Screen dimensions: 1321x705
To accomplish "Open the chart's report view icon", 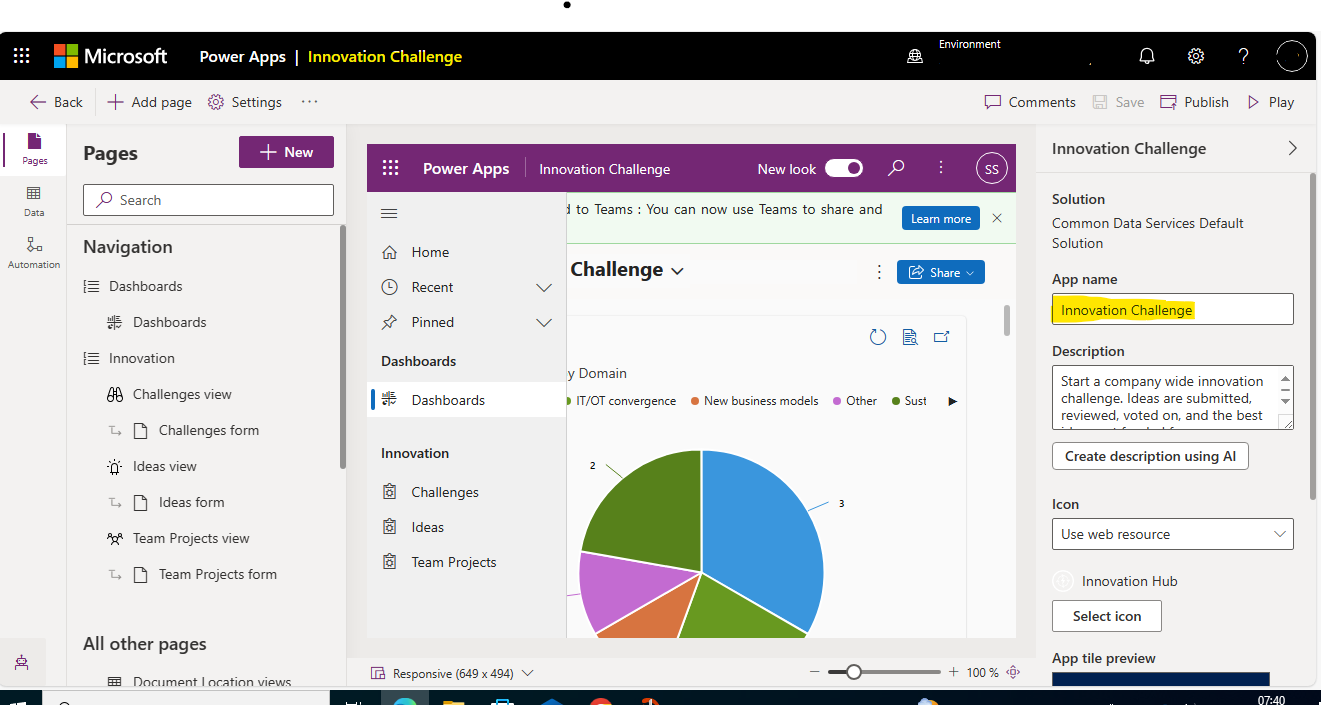I will [910, 337].
